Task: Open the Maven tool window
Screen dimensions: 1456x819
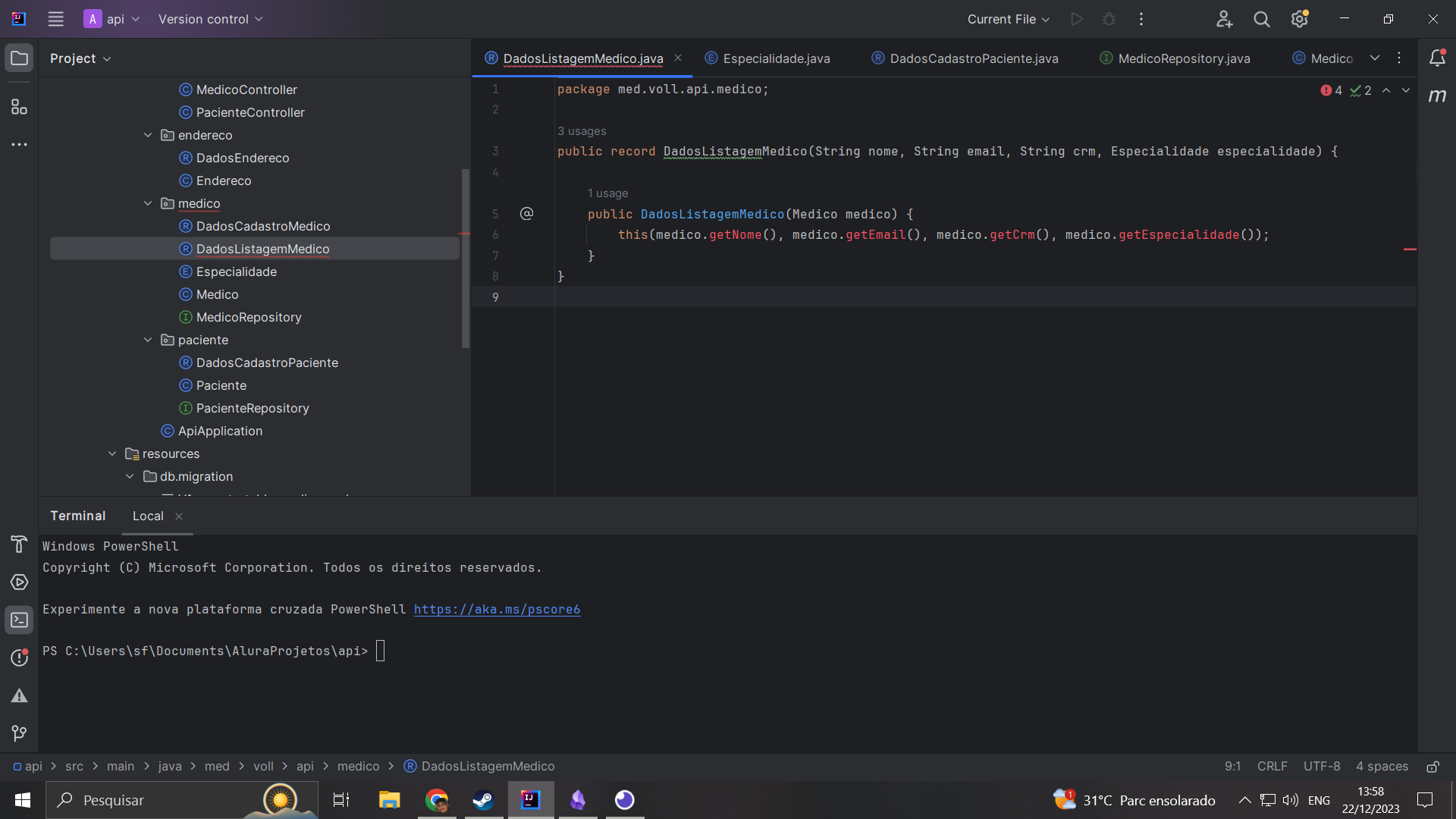Action: [x=1437, y=96]
